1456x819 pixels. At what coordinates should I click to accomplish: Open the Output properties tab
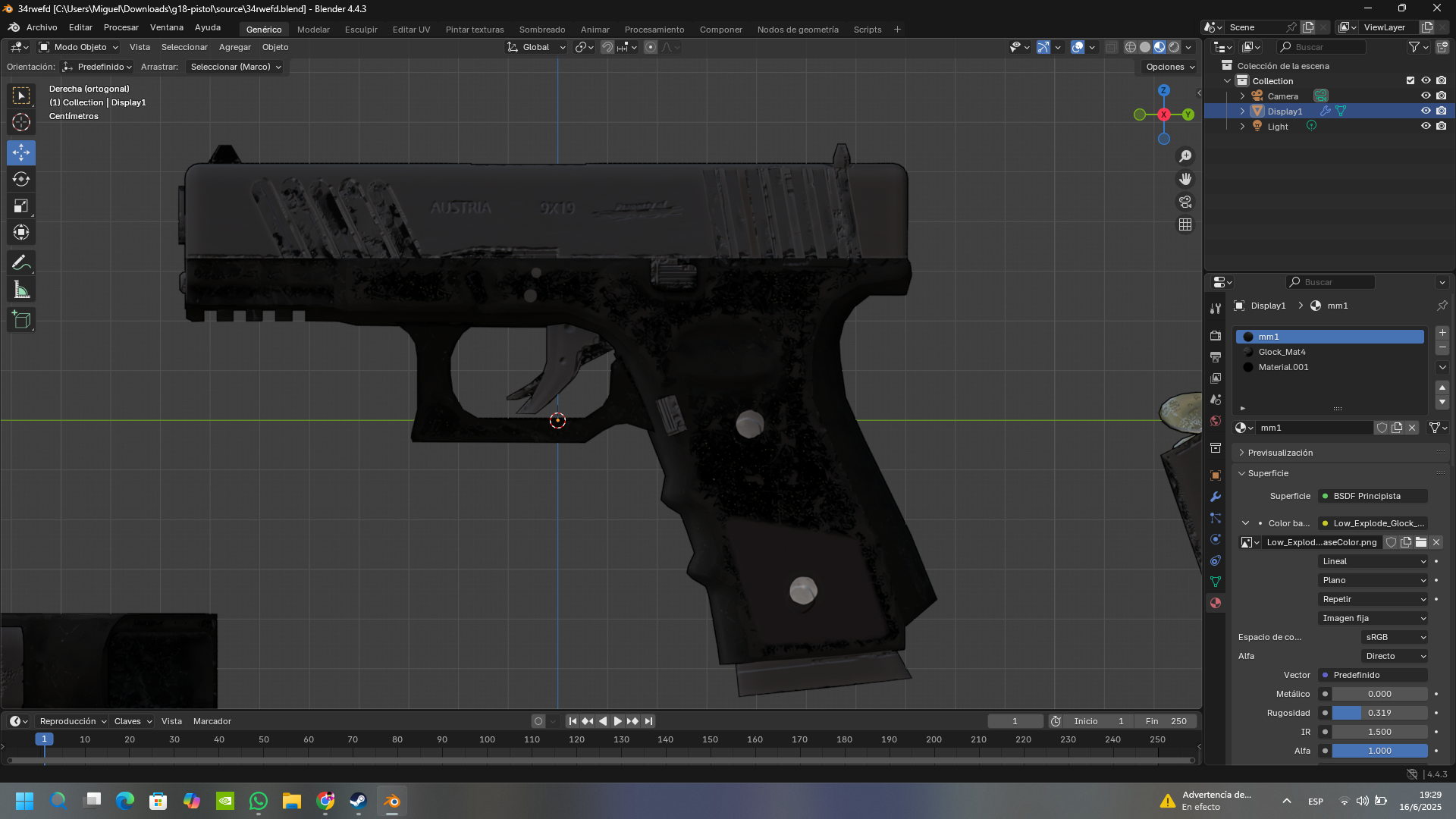[x=1216, y=357]
